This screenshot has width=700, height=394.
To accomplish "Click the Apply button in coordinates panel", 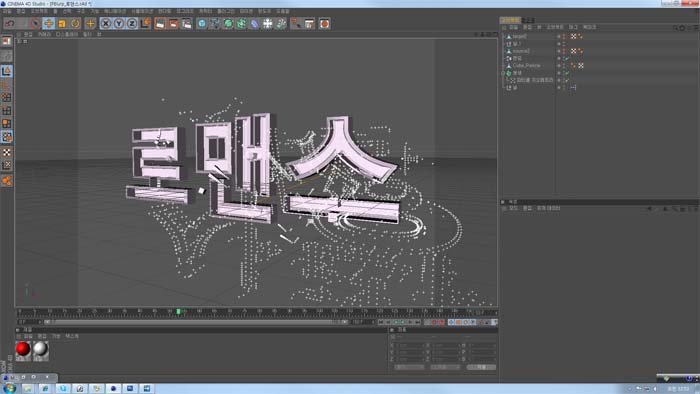I will tap(481, 367).
